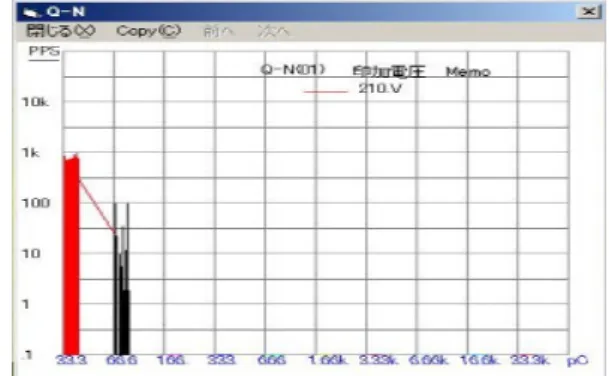Click the Q-N window title icon
Screen dimensions: 609x376
32,12
